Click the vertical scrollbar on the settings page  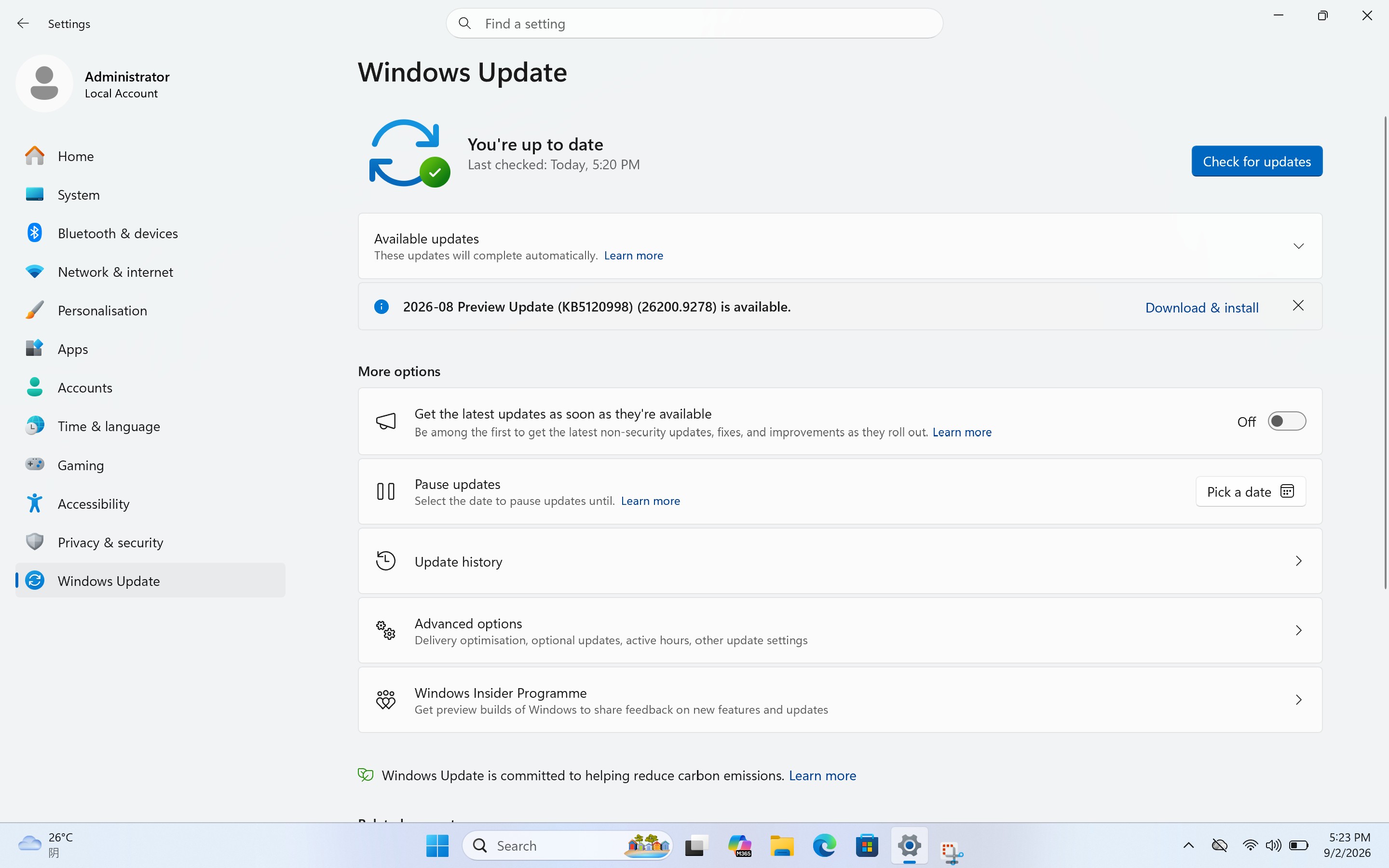pos(1385,353)
